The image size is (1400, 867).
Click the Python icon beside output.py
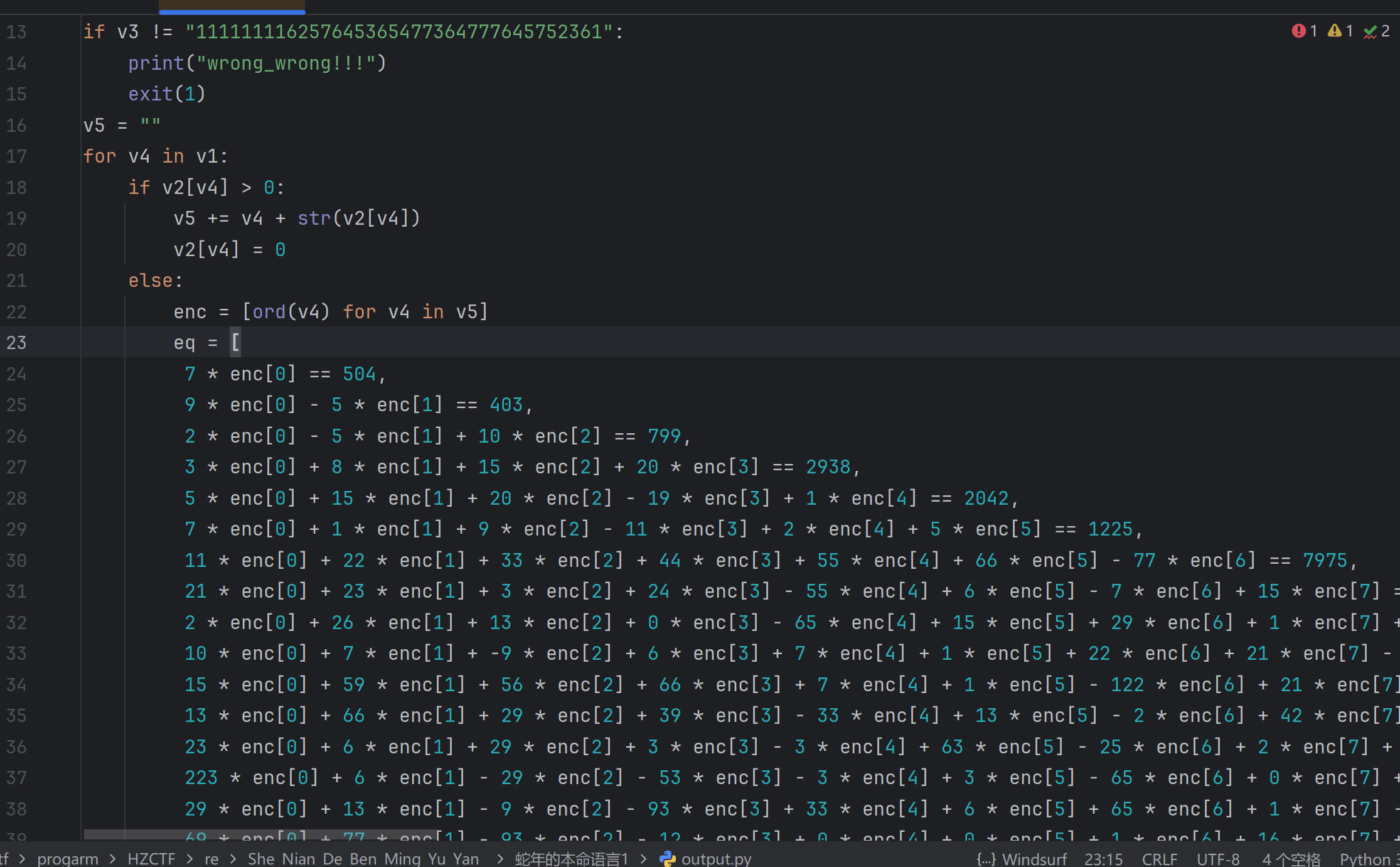[x=668, y=858]
